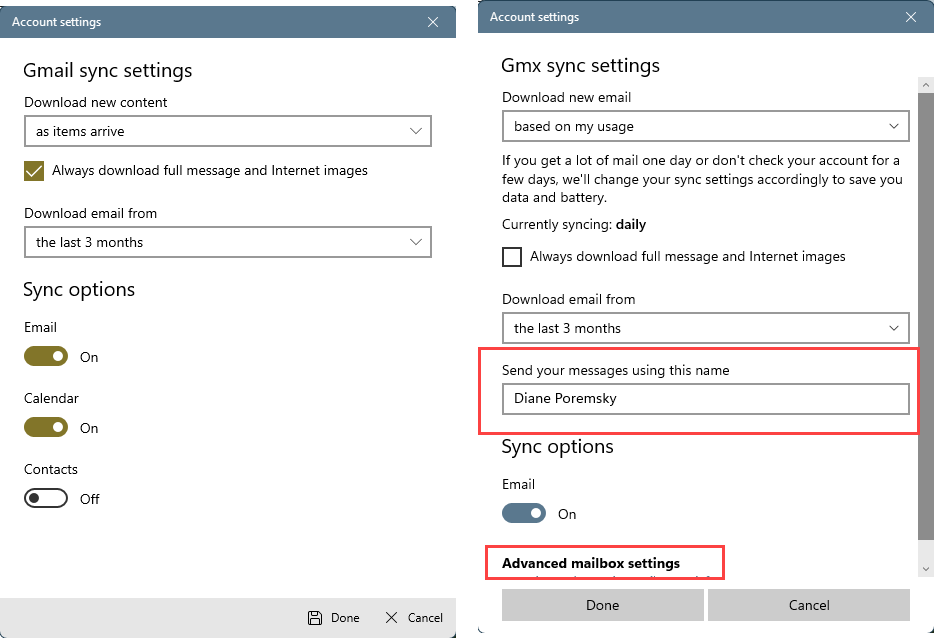Click Done on the Gmx settings dialog
The width and height of the screenshot is (934, 638).
(x=602, y=605)
